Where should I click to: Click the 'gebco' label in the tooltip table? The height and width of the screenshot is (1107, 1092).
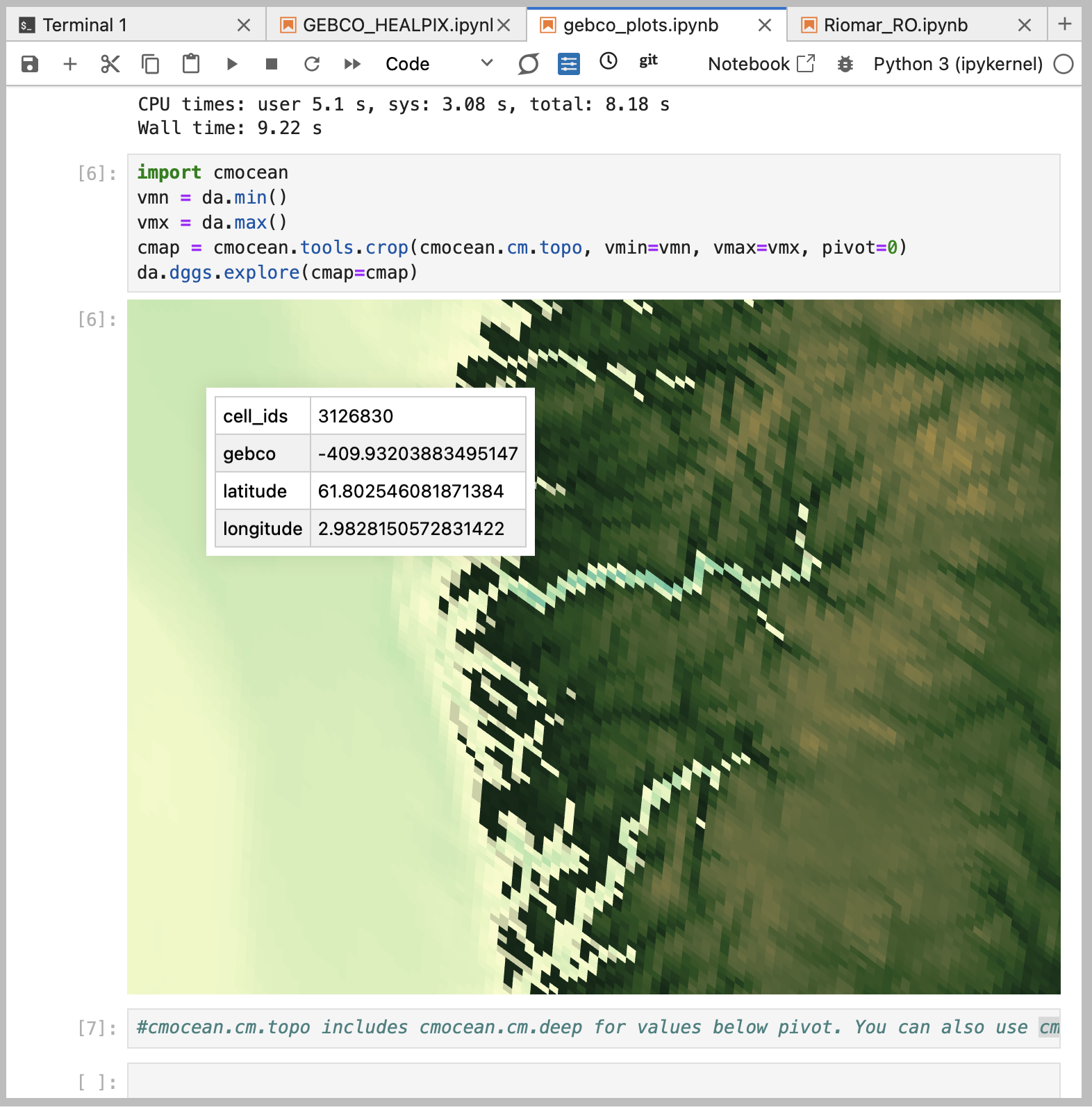(x=263, y=454)
